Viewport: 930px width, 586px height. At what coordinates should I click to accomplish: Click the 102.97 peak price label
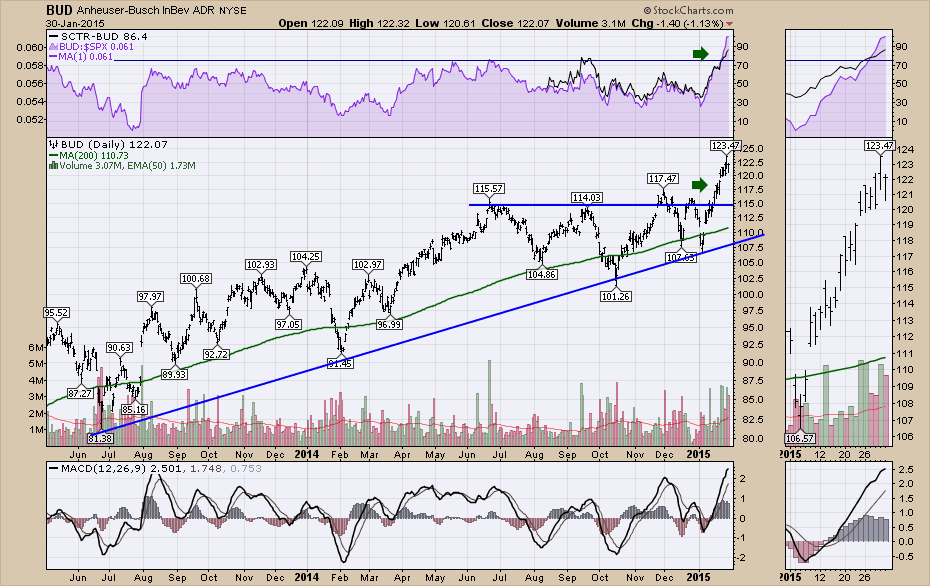pyautogui.click(x=368, y=265)
